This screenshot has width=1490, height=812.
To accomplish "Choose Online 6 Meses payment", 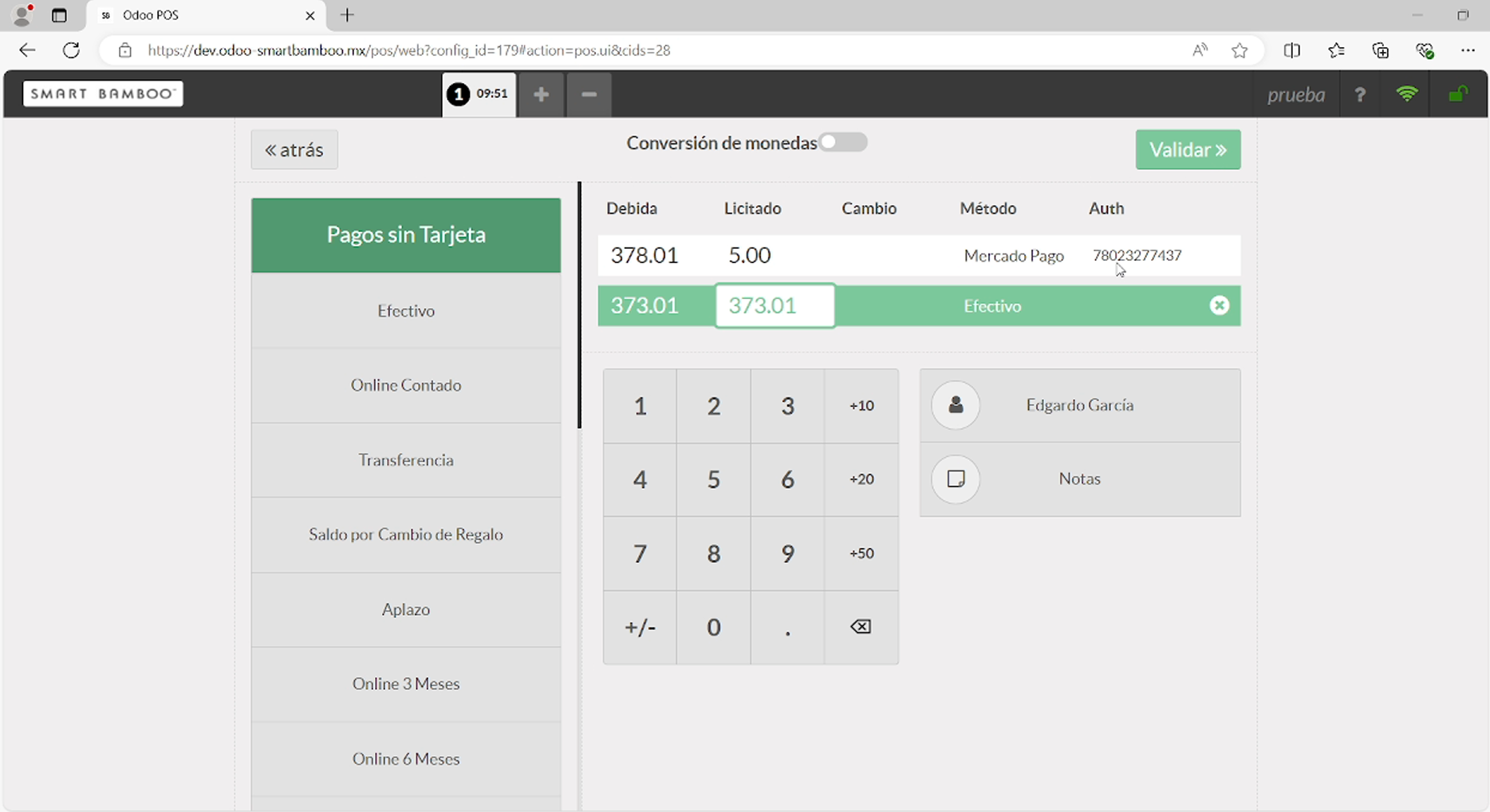I will 406,759.
